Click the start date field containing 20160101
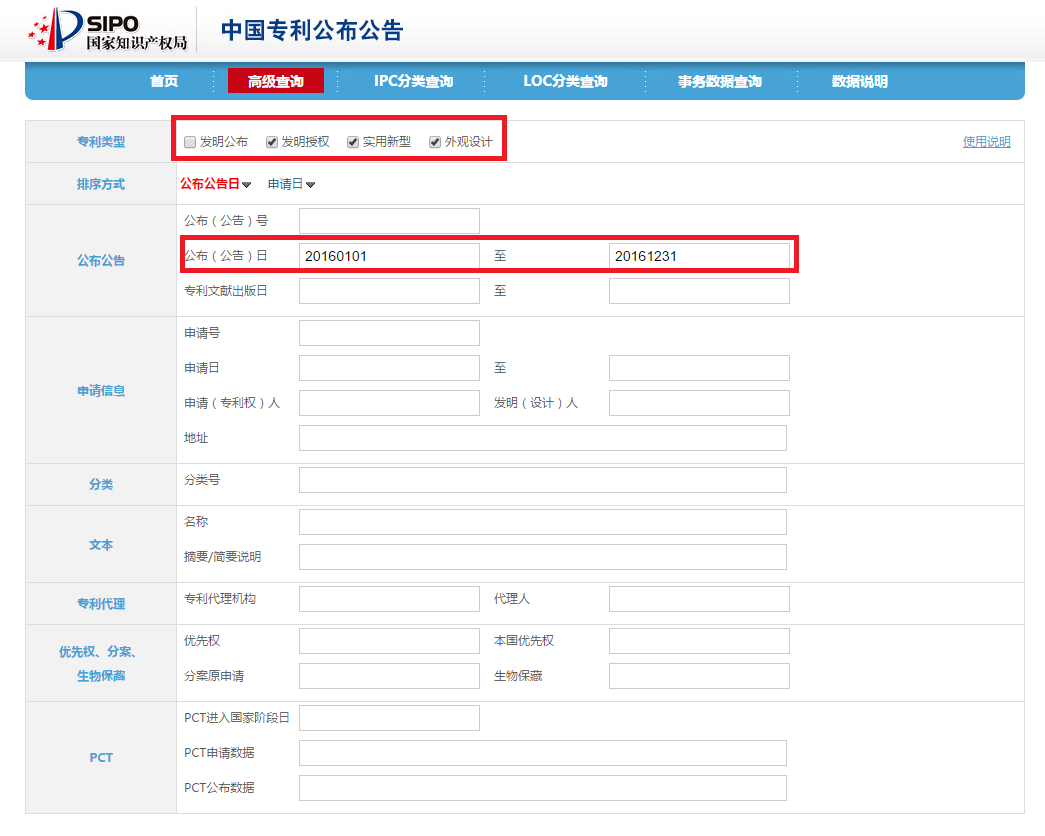 389,256
